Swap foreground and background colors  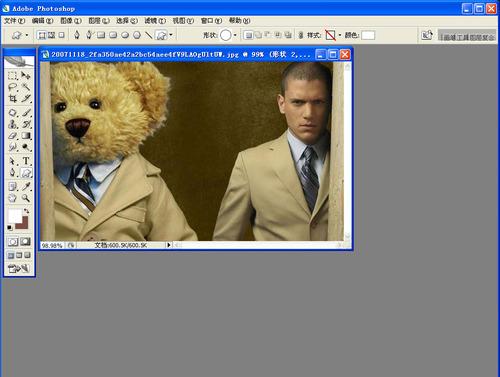pos(26,211)
